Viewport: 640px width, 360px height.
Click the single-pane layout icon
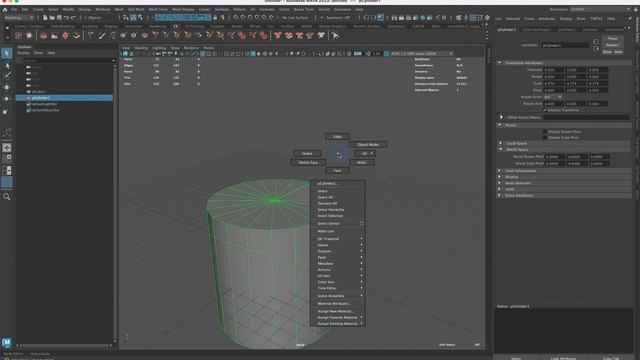[7, 148]
